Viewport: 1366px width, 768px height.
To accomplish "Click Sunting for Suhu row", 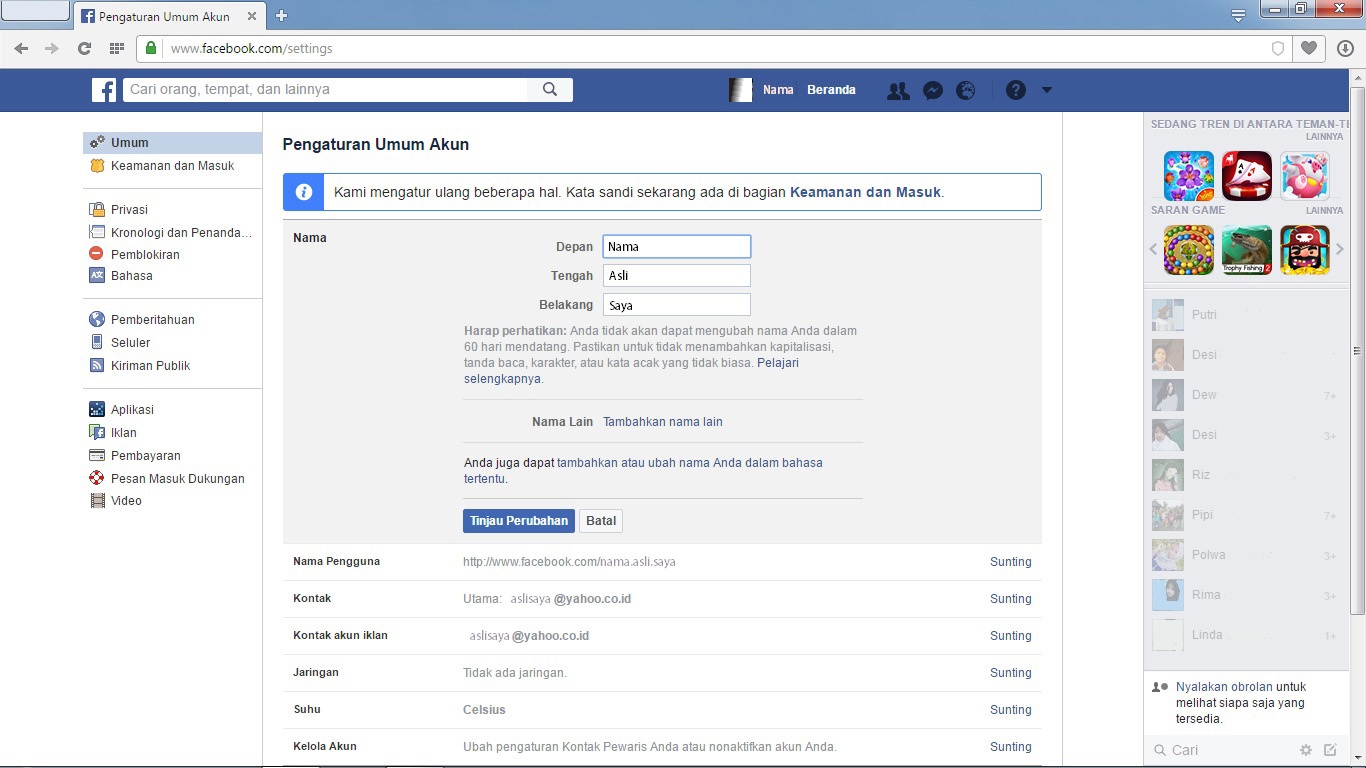I will click(1010, 710).
